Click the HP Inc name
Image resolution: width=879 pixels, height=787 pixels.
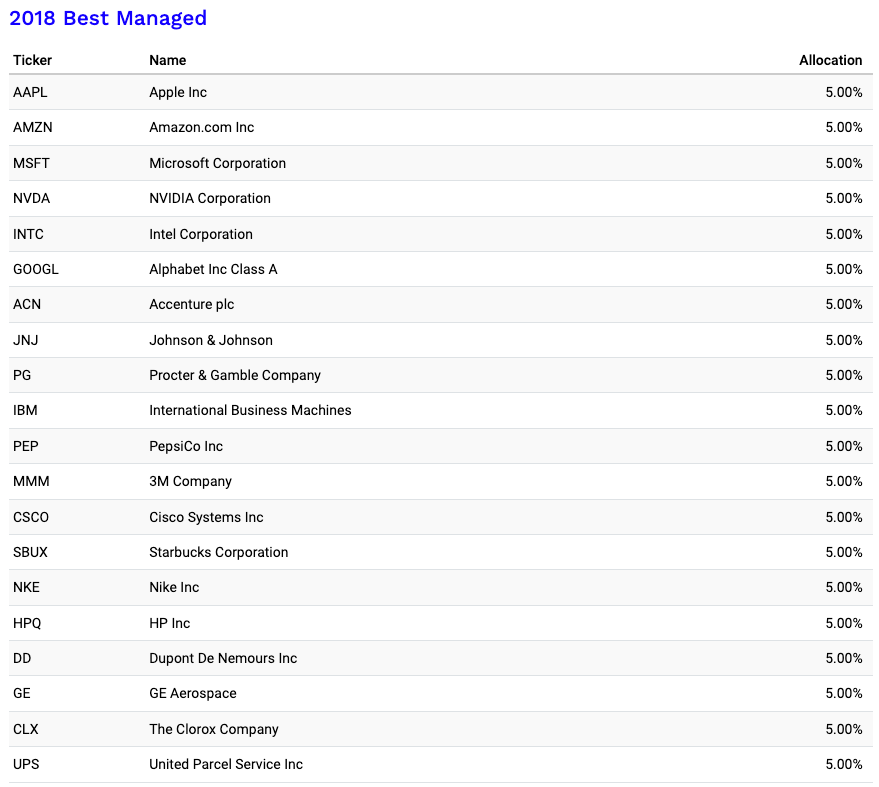[169, 623]
